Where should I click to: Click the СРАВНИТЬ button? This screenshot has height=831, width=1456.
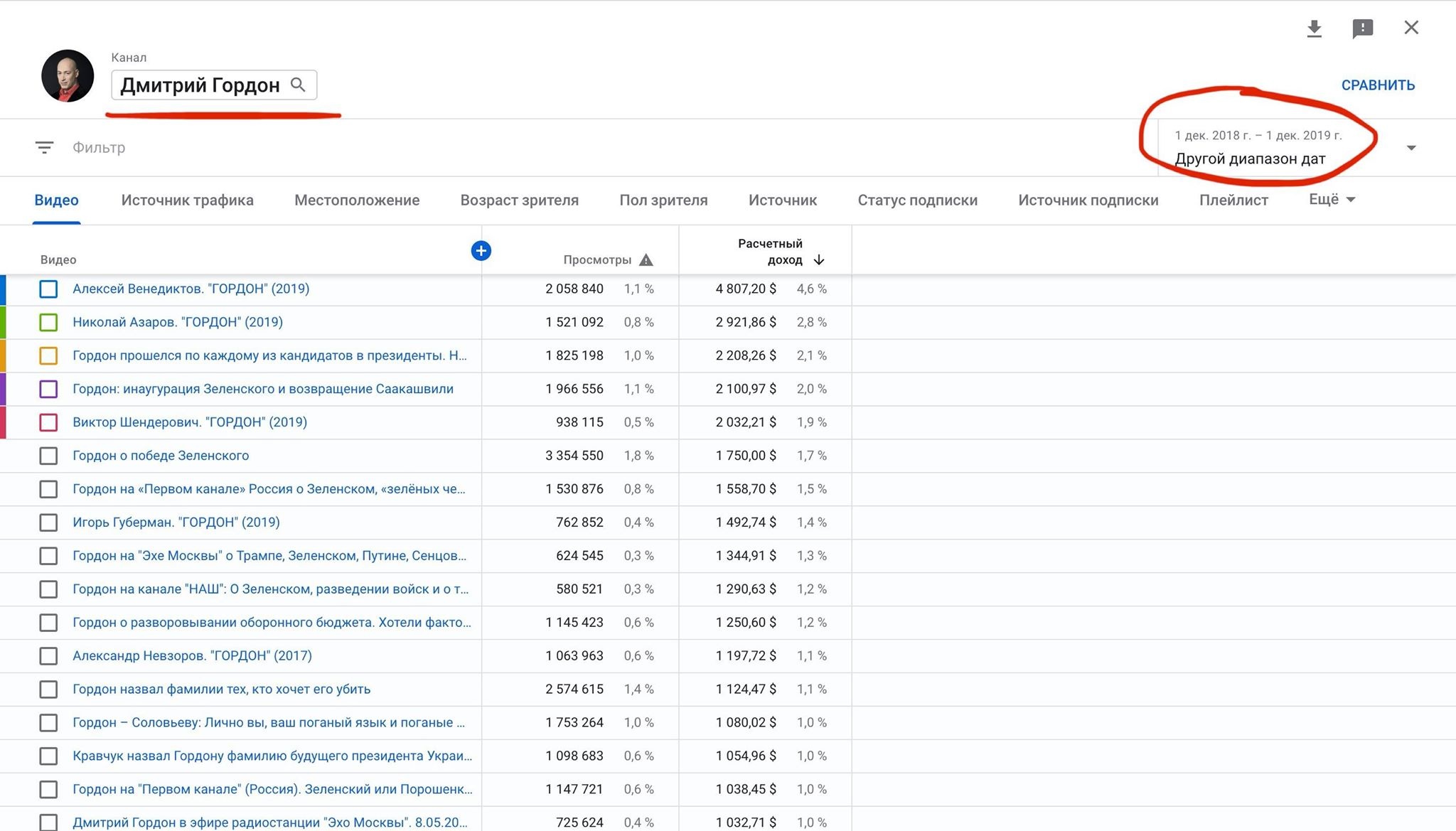pyautogui.click(x=1377, y=85)
